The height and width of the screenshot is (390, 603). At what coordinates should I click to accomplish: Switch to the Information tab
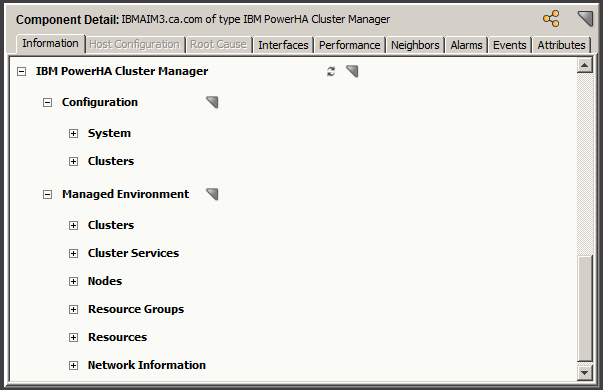(x=50, y=43)
